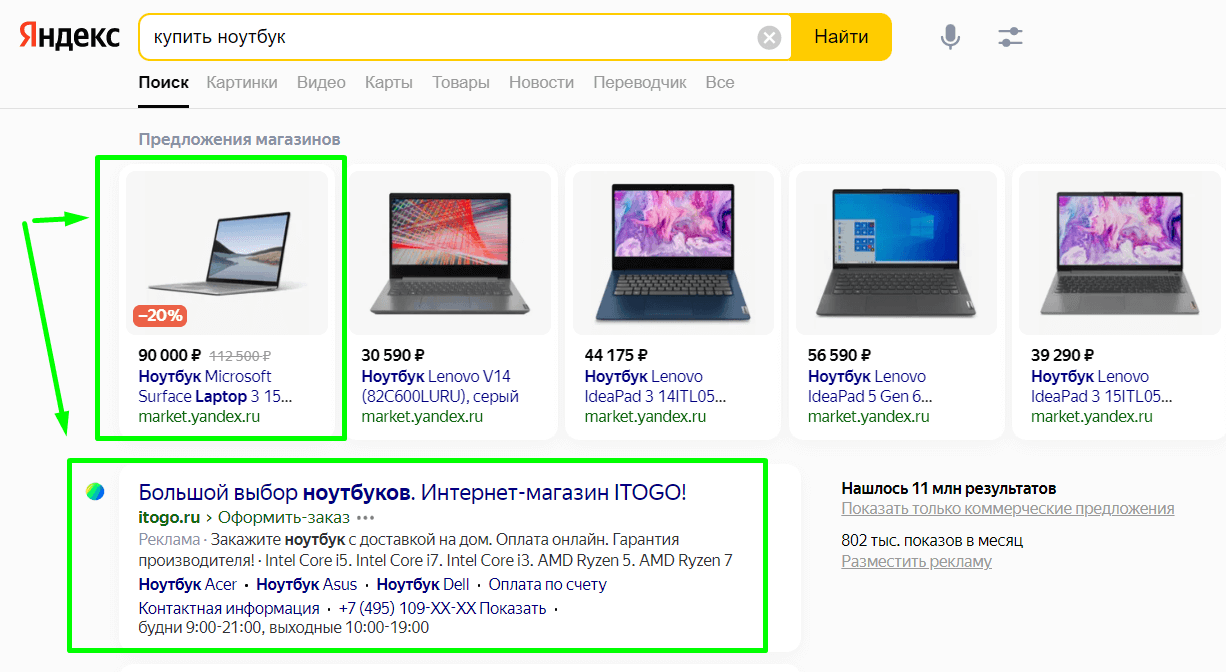Open Контактная информация link

pos(229,608)
